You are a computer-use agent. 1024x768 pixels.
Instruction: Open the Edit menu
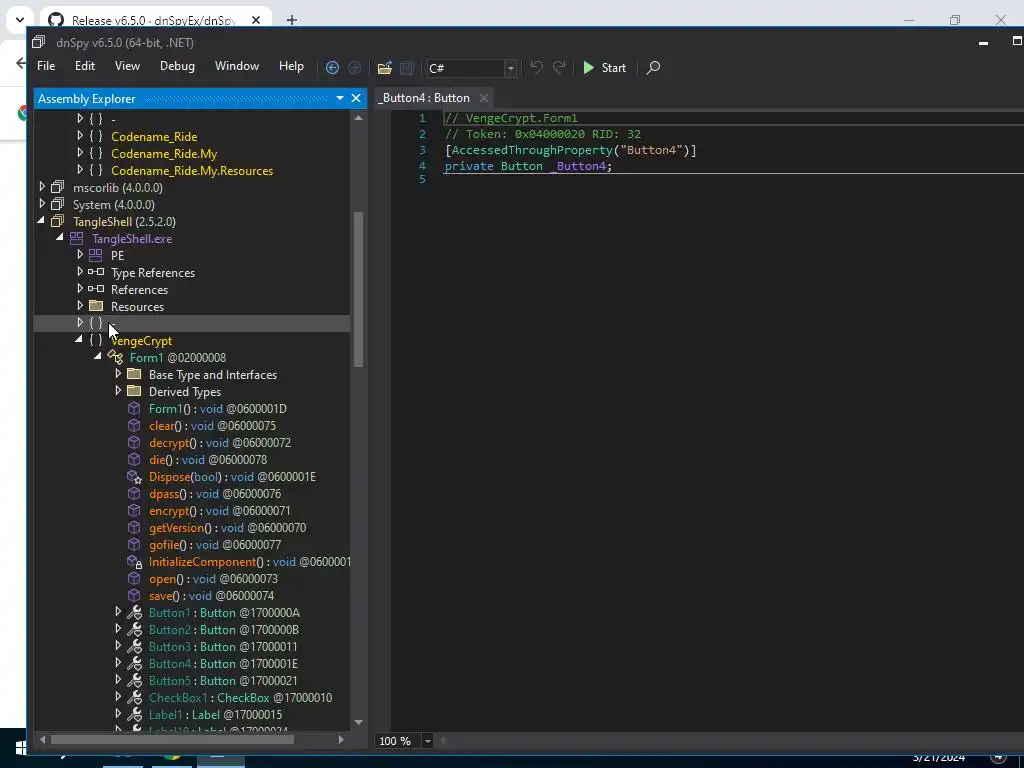[84, 66]
